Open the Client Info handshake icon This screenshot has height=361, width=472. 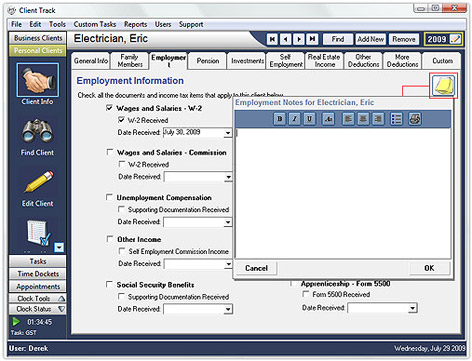coord(37,80)
